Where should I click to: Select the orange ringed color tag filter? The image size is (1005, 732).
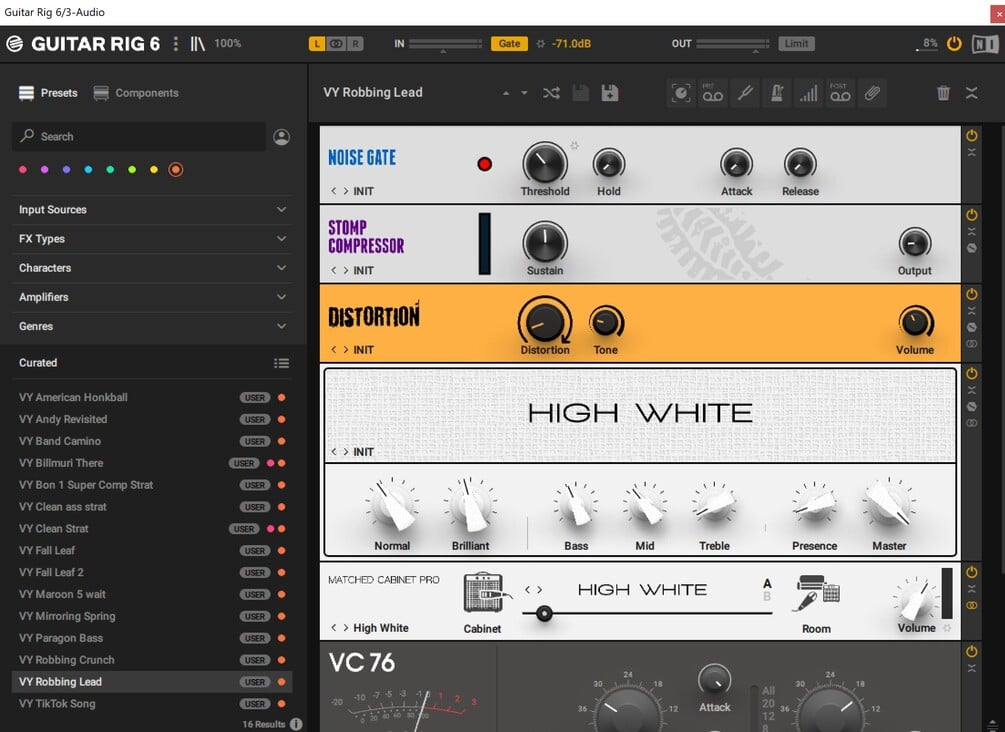click(176, 170)
